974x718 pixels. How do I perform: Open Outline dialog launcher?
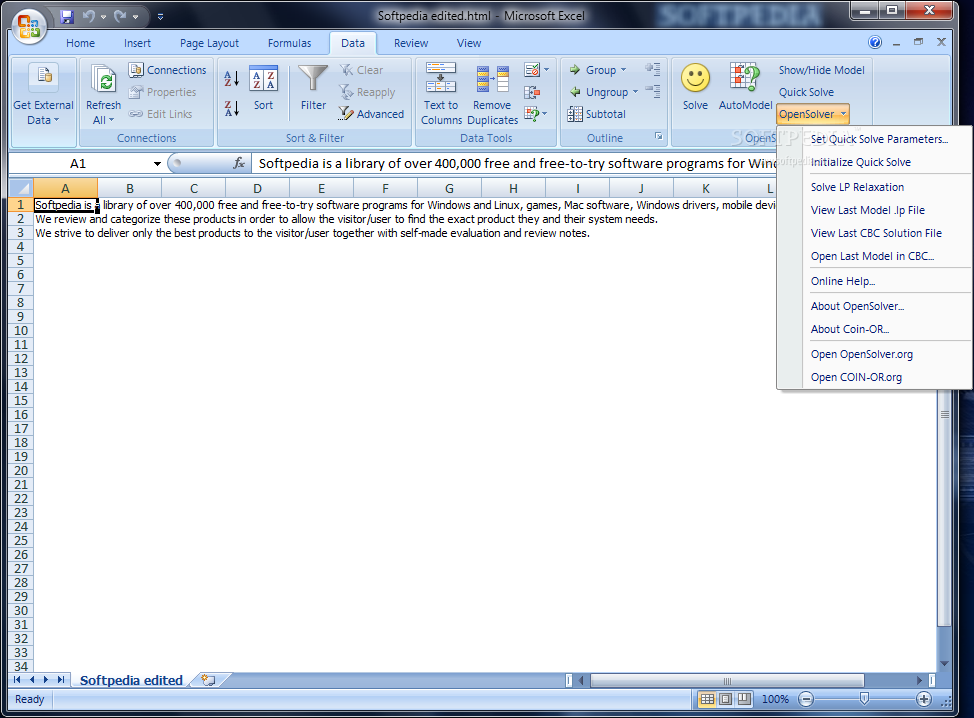coord(658,137)
